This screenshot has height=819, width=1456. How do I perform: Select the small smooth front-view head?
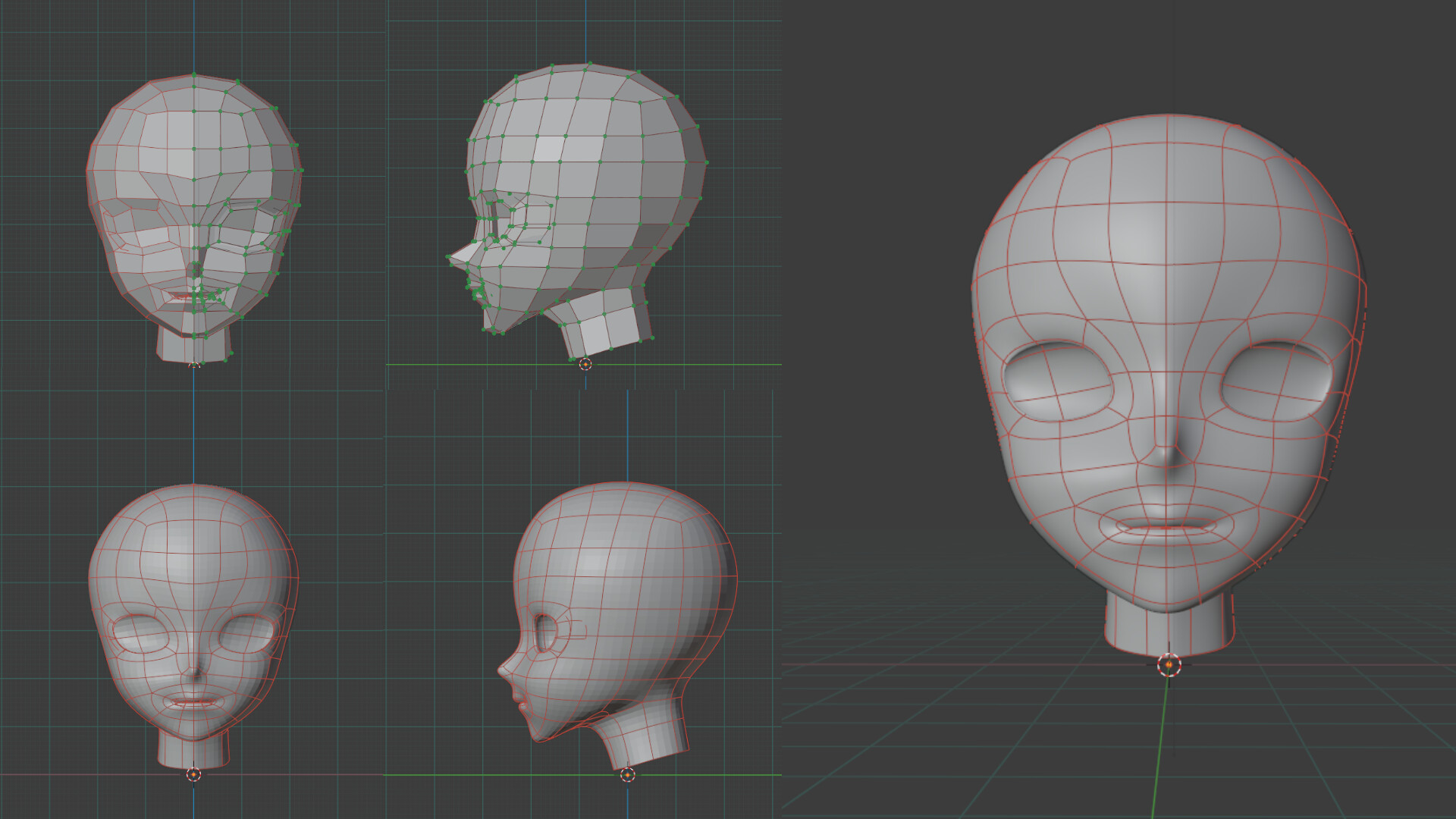[193, 626]
